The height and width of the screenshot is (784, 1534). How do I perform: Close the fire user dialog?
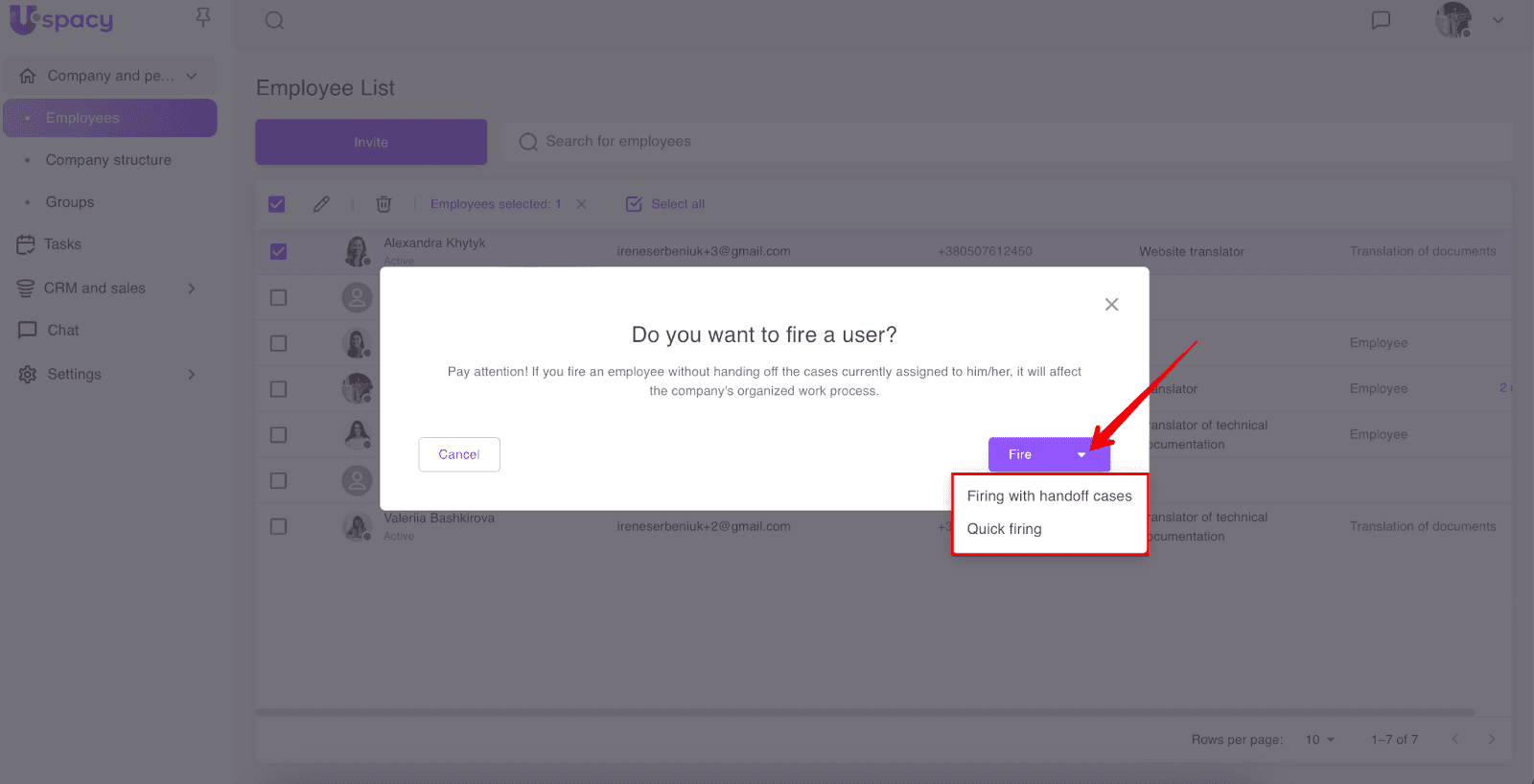click(x=1111, y=305)
